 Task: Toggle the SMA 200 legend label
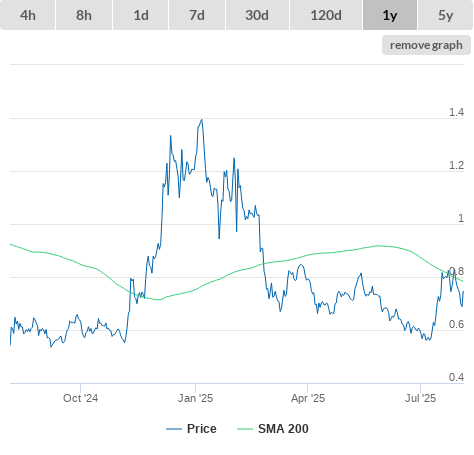click(283, 429)
